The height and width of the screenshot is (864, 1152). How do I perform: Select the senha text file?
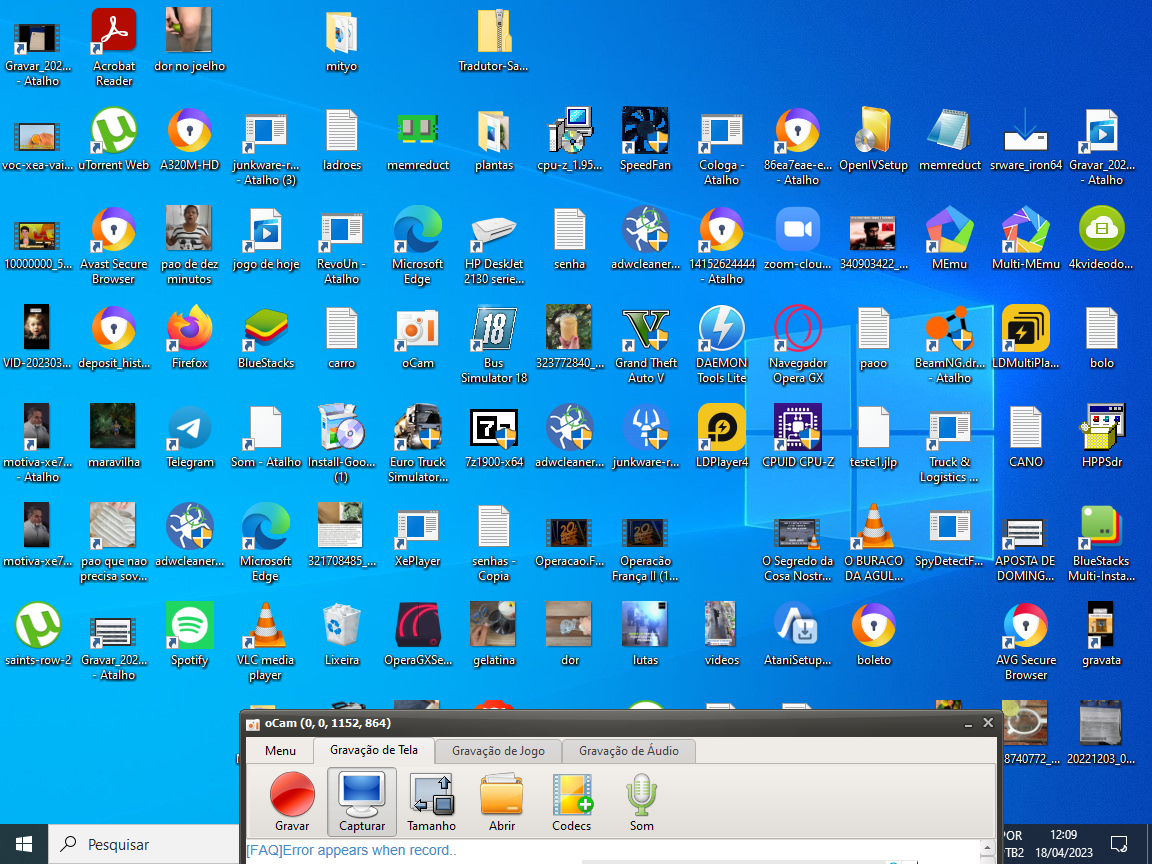click(x=569, y=239)
